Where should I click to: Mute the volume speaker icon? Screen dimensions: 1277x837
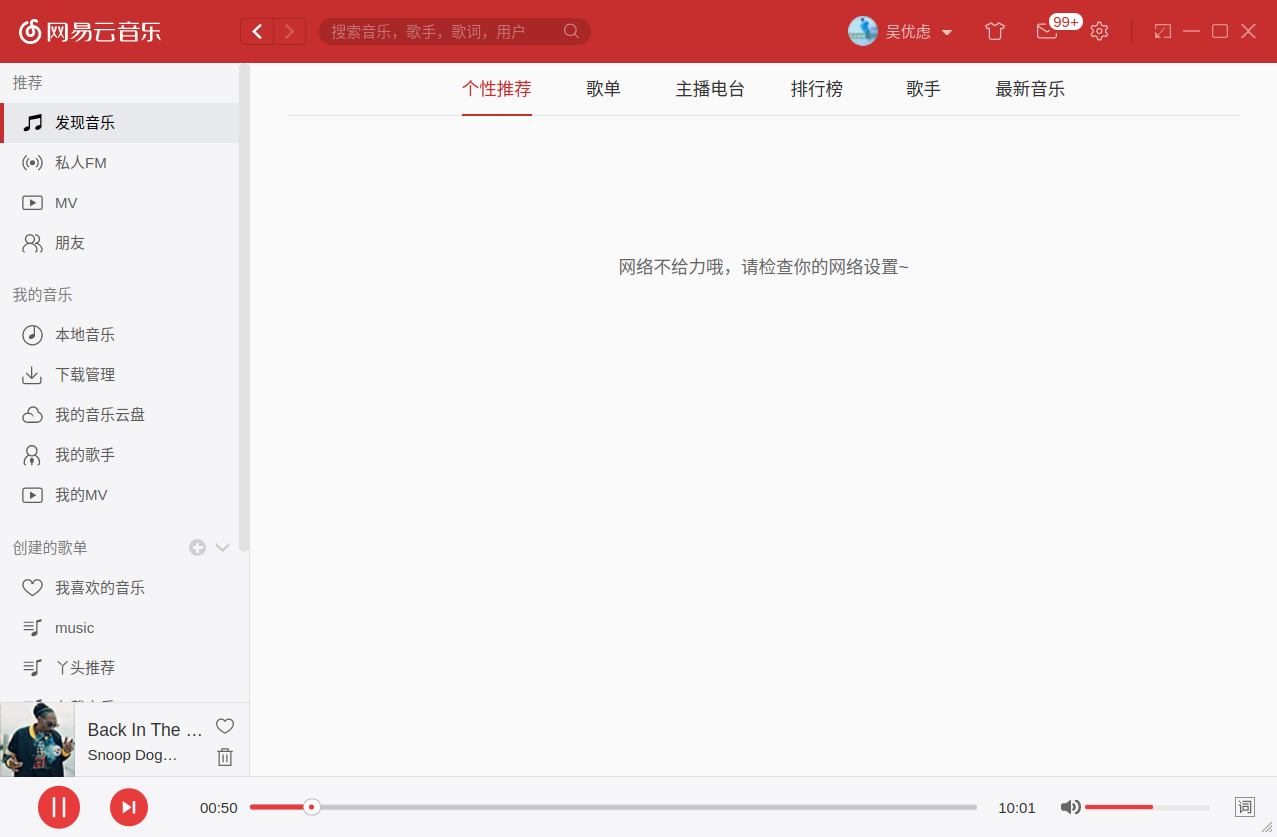(x=1070, y=807)
